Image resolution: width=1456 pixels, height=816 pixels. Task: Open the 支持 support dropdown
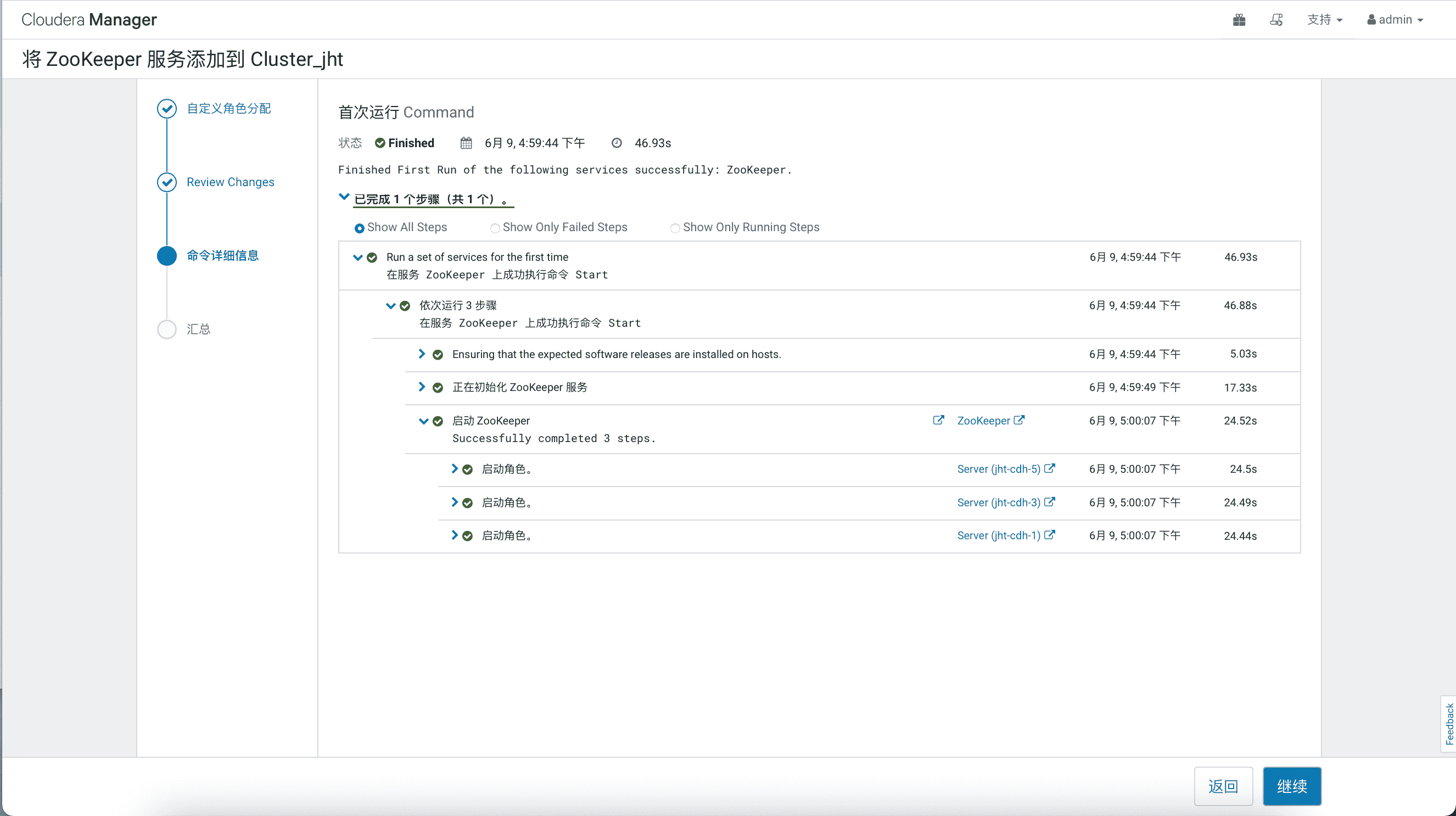click(1324, 20)
